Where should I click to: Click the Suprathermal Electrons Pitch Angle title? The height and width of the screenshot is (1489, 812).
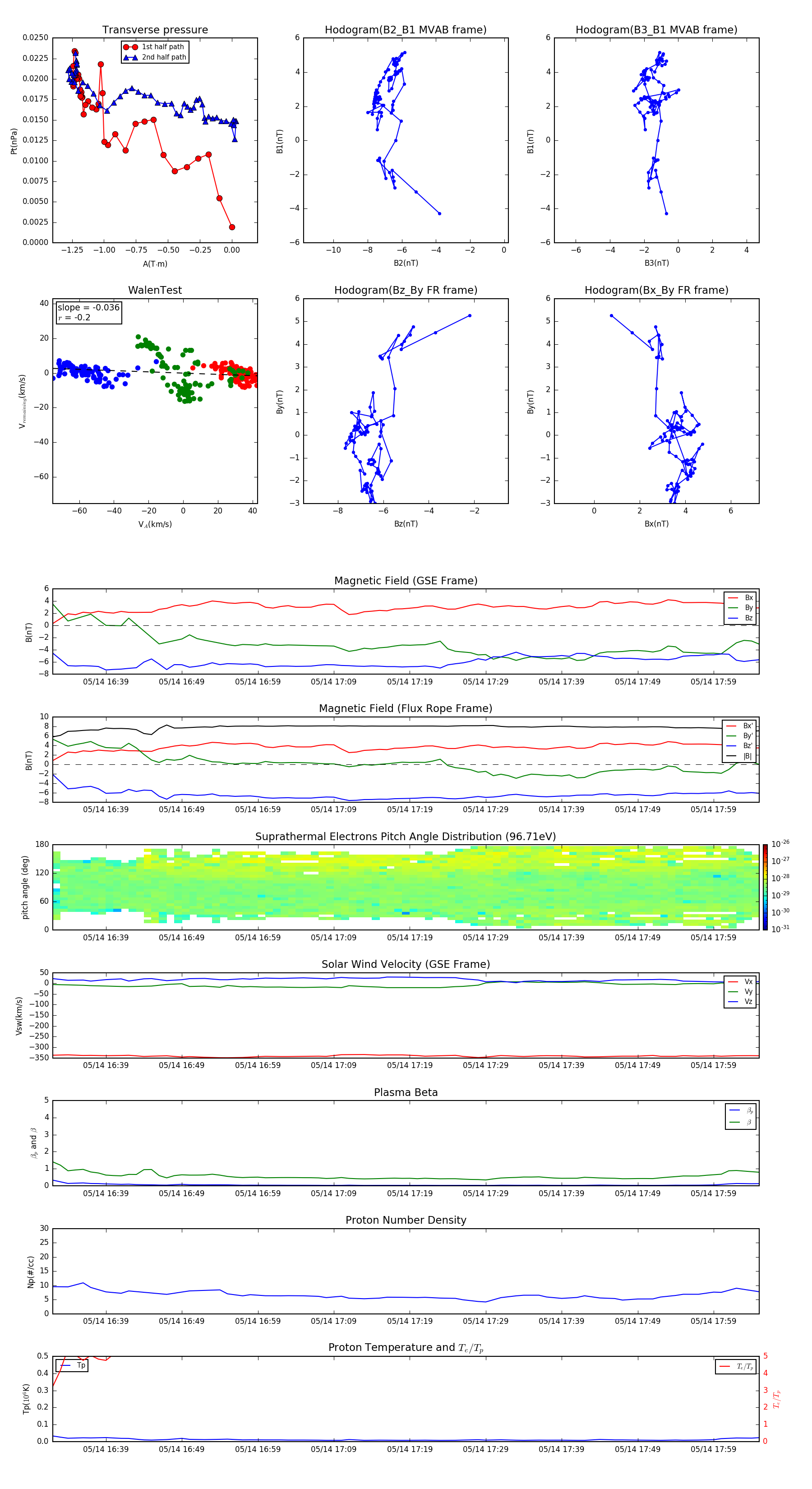(x=406, y=837)
